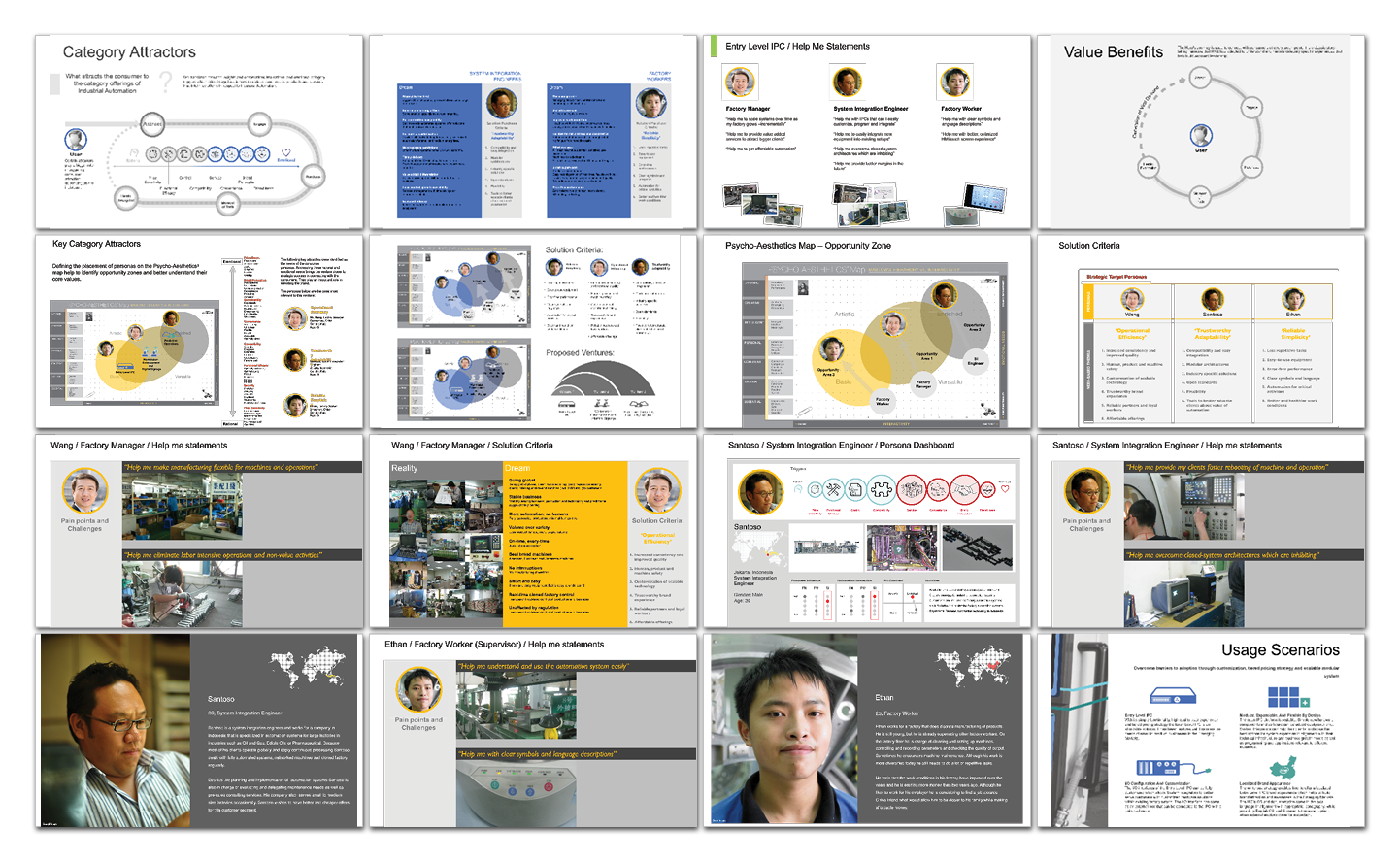Click the "Attract" node in Category Attractors loop
Image resolution: width=1400 pixels, height=862 pixels.
(152, 124)
